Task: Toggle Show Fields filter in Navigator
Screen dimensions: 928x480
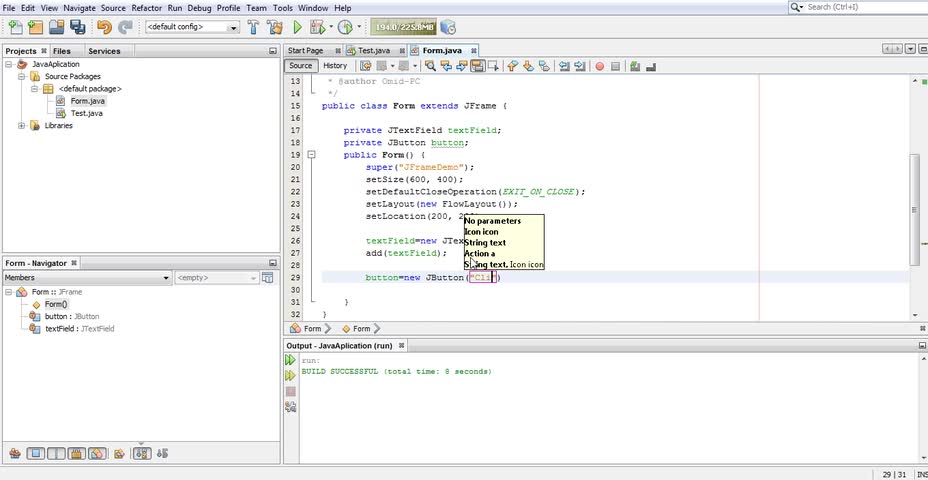Action: (x=36, y=453)
